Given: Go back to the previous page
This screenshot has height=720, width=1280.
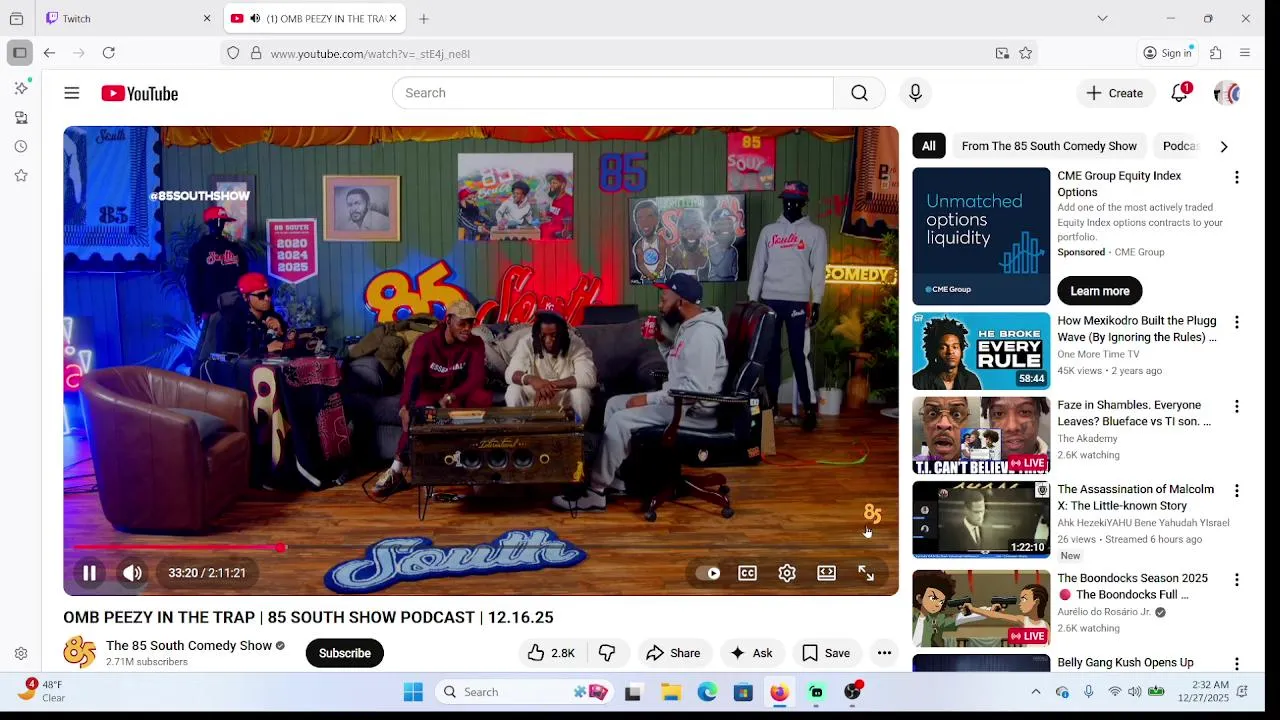Looking at the screenshot, I should (49, 53).
